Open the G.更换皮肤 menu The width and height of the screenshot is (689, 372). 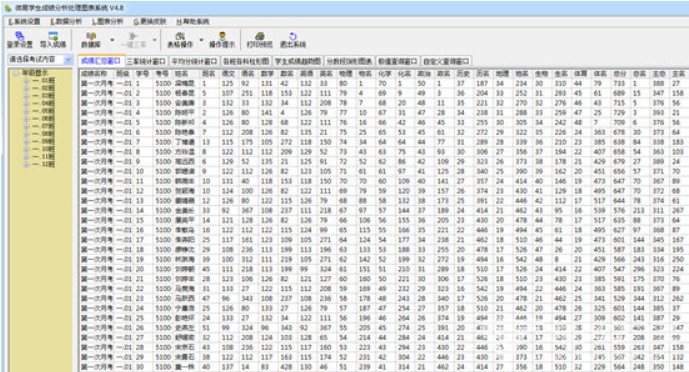(150, 22)
